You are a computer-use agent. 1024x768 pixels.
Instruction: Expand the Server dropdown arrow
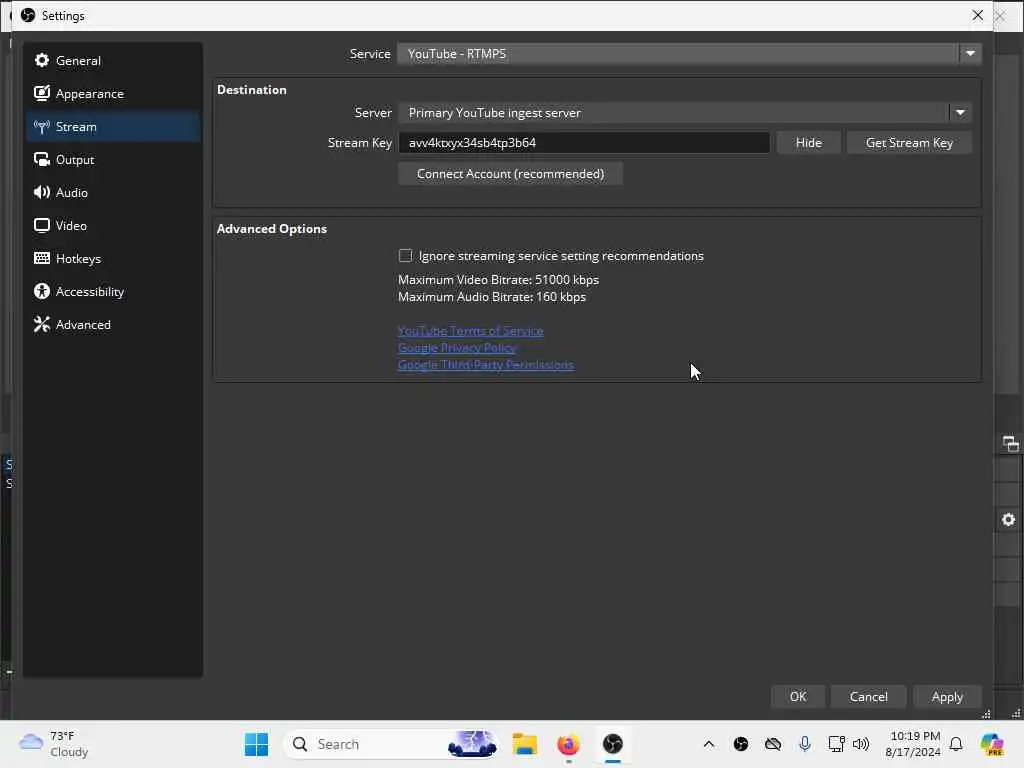click(x=960, y=112)
